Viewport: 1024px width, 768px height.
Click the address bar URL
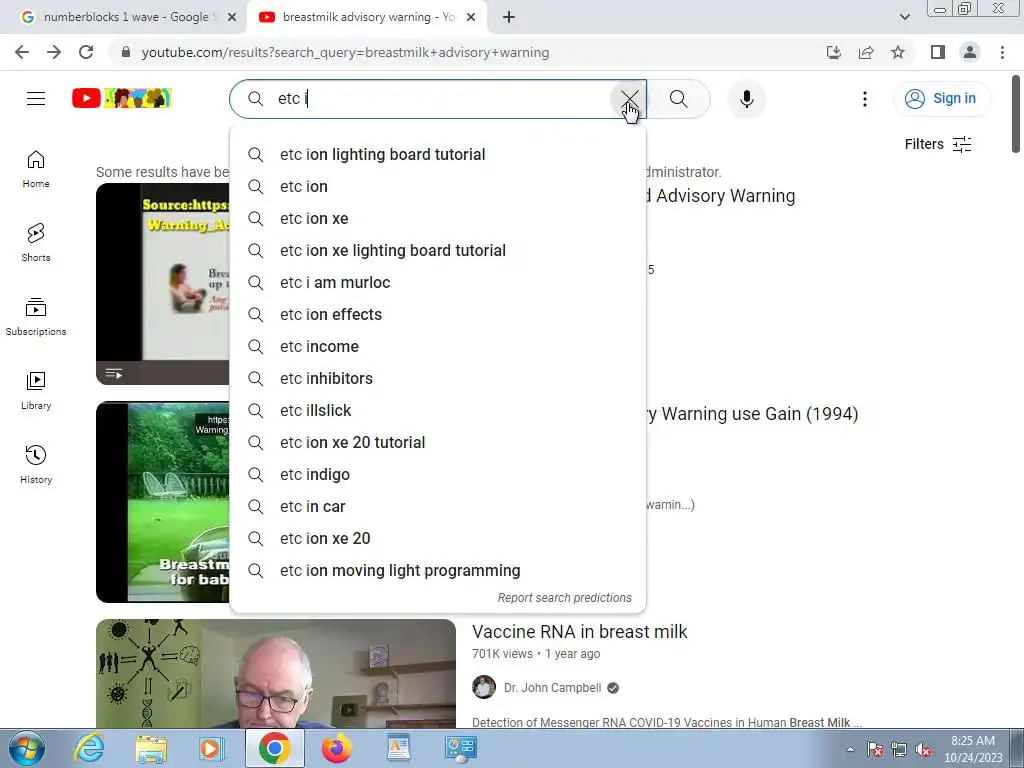point(345,52)
